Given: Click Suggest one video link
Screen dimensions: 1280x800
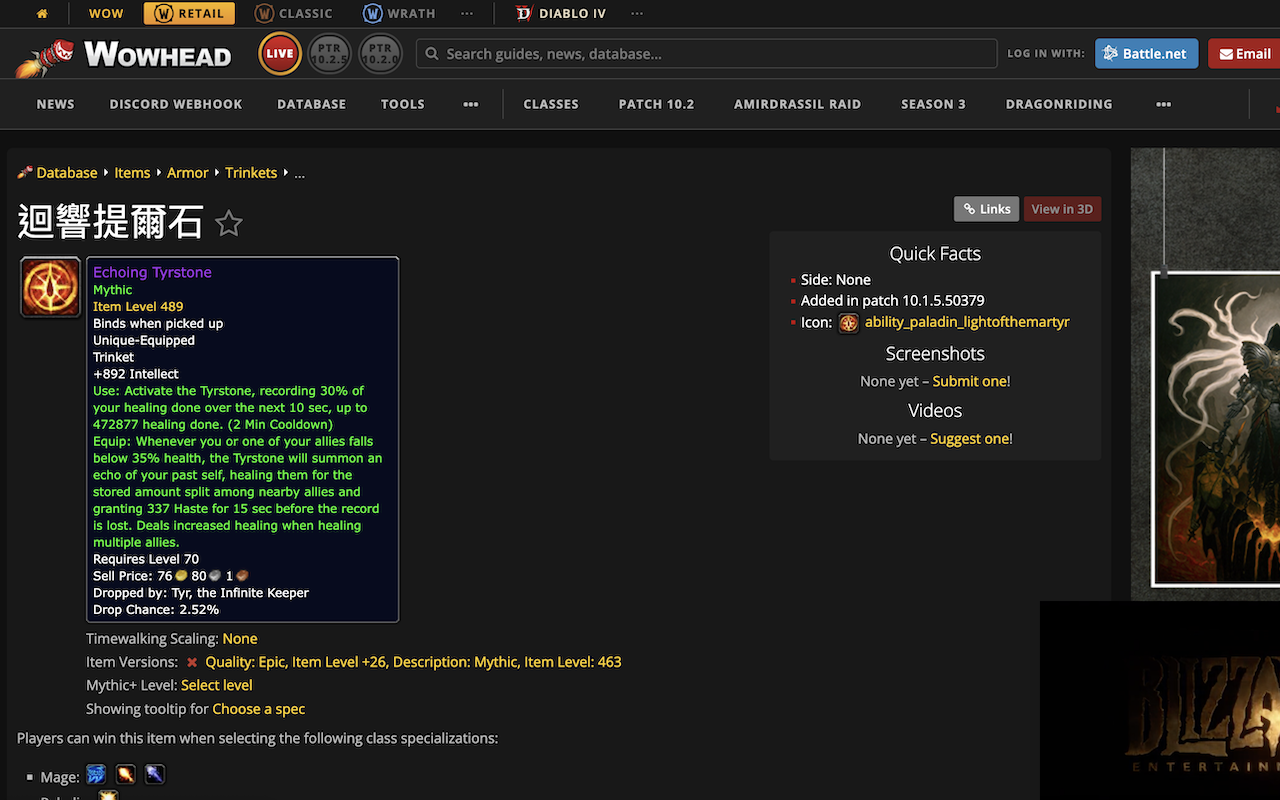Looking at the screenshot, I should [x=969, y=439].
